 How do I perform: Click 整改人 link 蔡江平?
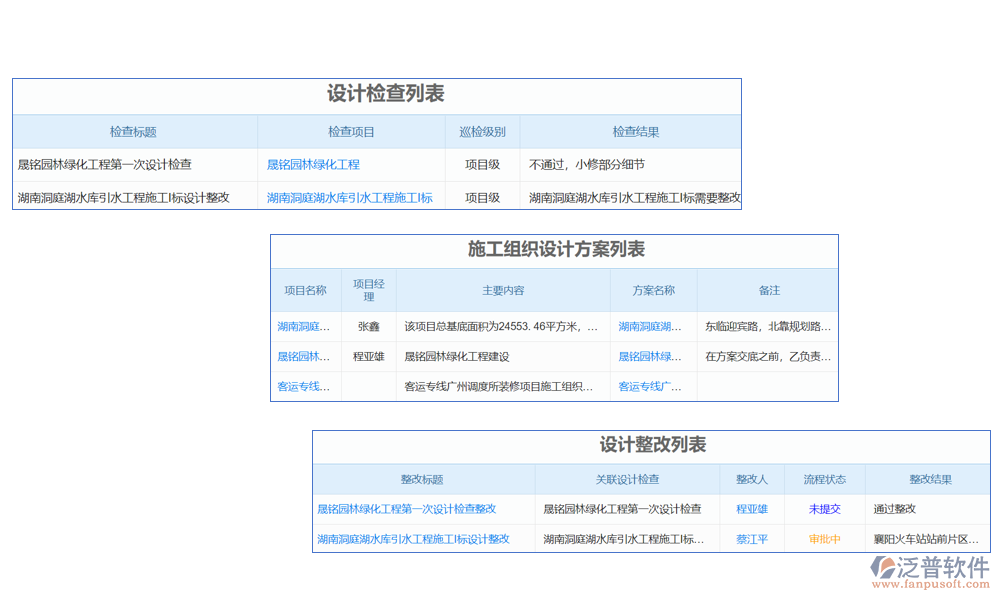(752, 539)
